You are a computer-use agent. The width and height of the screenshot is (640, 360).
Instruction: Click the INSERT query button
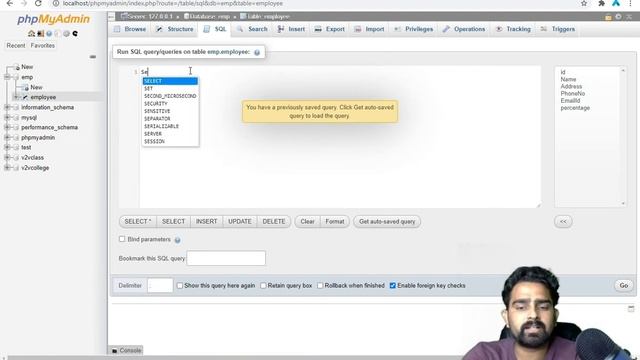[x=207, y=222]
